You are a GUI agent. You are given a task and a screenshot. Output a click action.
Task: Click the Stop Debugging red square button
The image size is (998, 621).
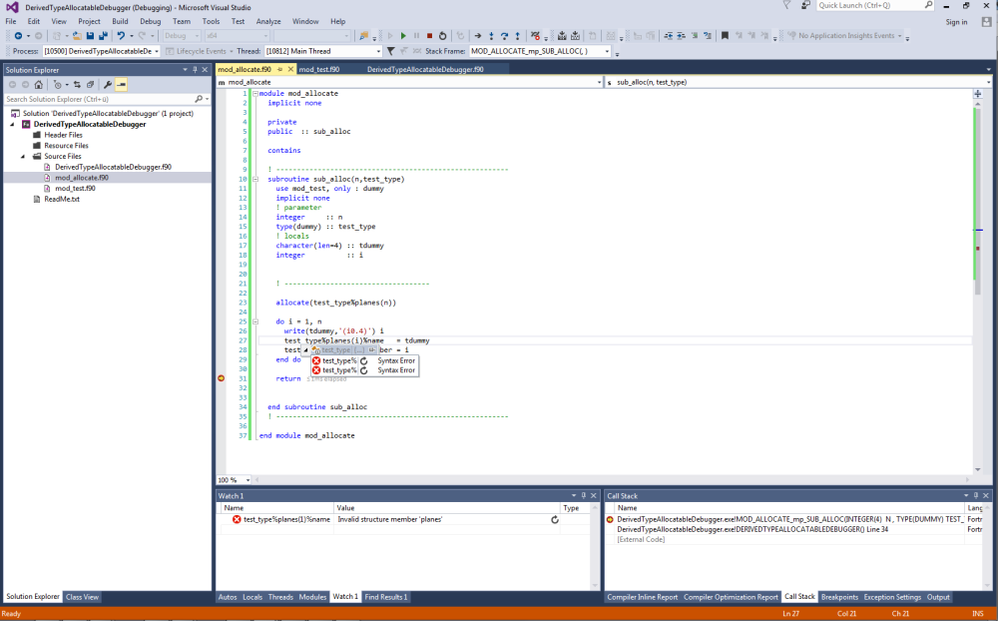click(430, 36)
